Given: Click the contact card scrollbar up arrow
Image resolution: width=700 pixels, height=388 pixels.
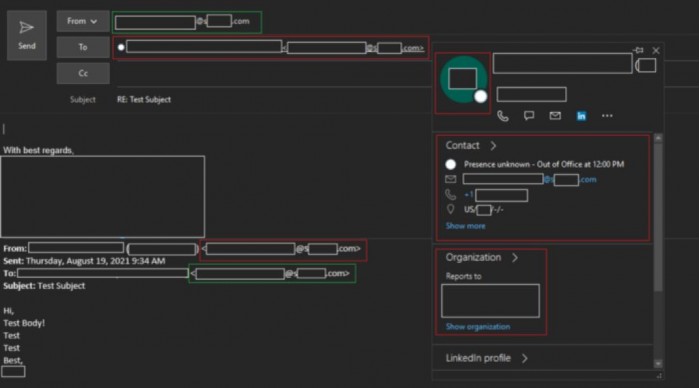Looking at the screenshot, I should [x=658, y=138].
